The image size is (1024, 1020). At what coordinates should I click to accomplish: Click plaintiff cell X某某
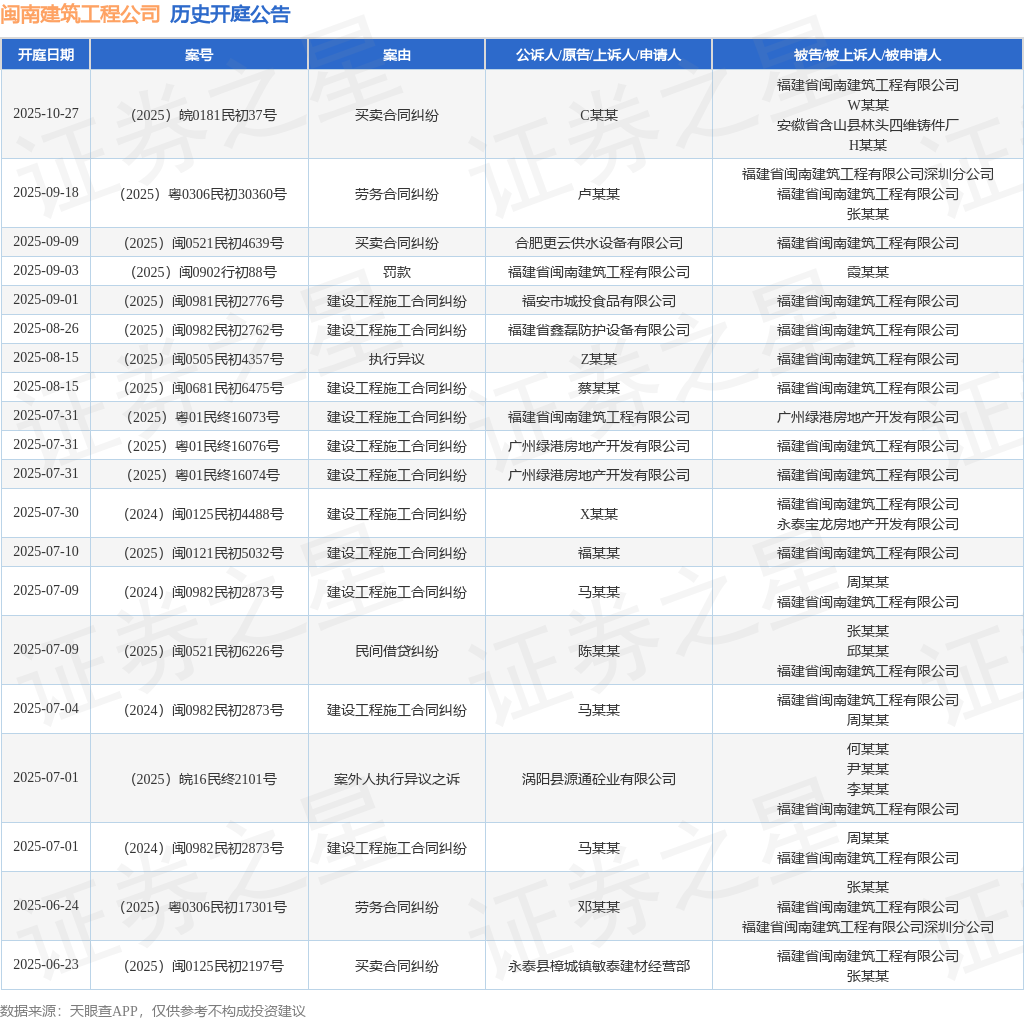point(598,514)
